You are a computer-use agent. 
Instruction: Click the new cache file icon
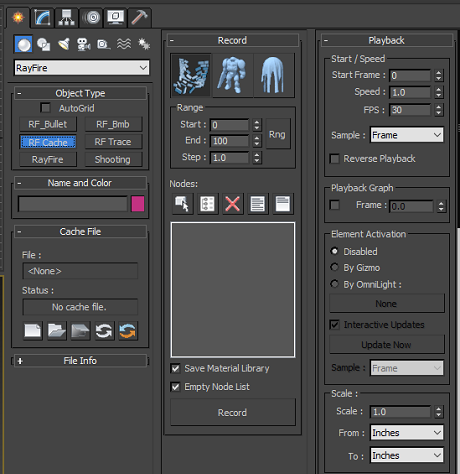point(32,331)
